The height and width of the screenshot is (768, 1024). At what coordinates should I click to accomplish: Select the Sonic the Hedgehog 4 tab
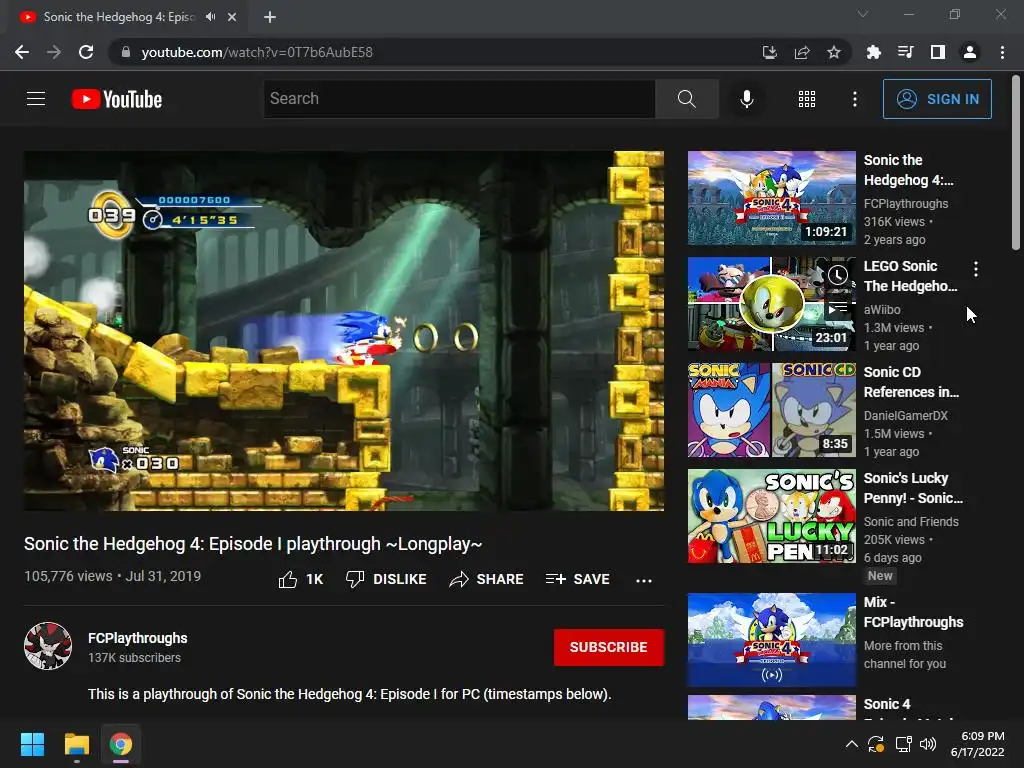pyautogui.click(x=128, y=17)
